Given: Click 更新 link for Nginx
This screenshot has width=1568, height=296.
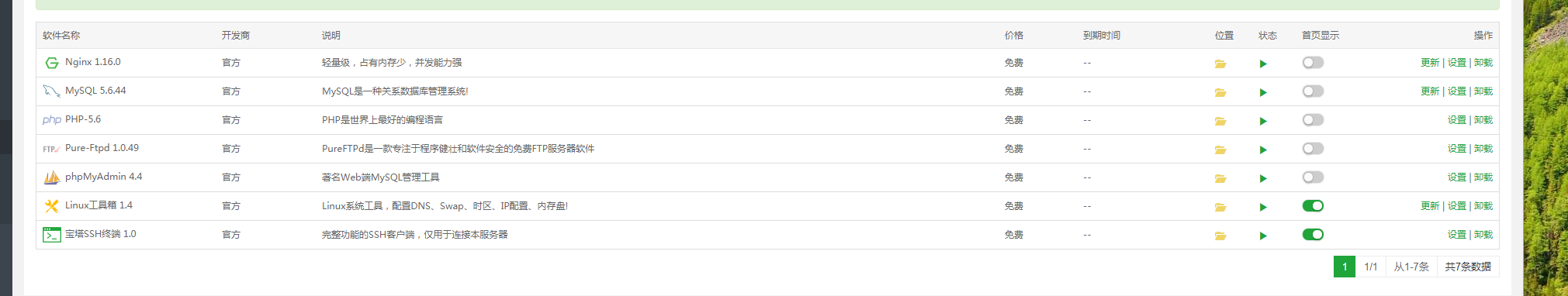Looking at the screenshot, I should (1430, 63).
